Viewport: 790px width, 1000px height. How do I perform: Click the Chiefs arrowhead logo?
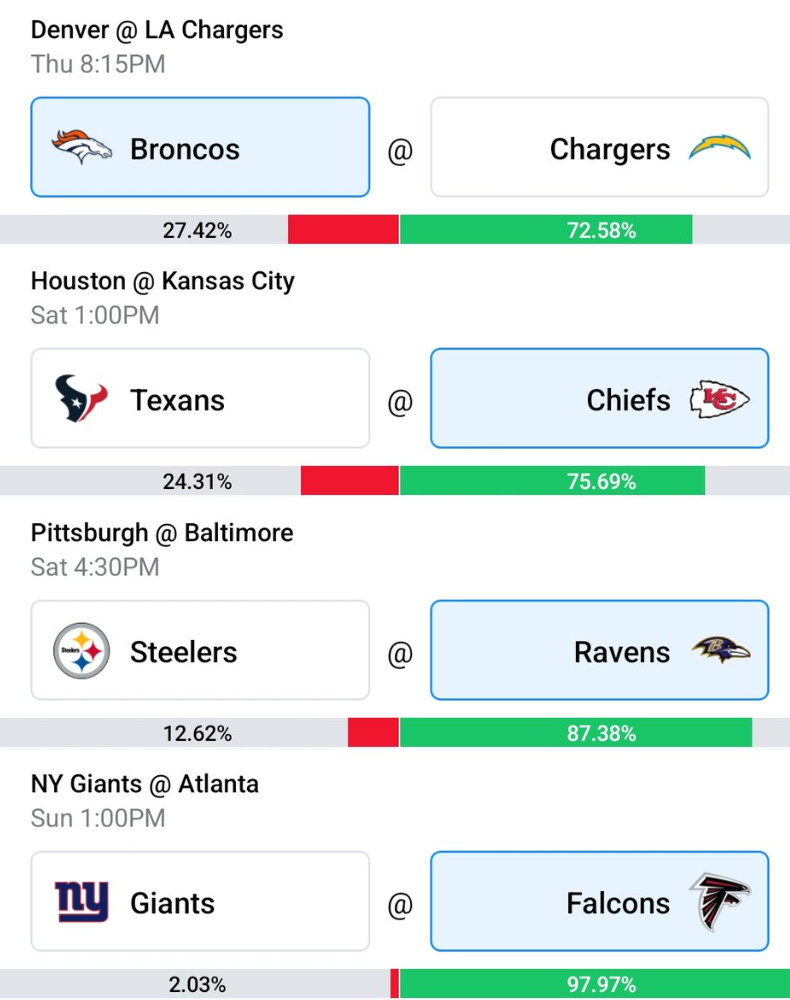point(720,399)
